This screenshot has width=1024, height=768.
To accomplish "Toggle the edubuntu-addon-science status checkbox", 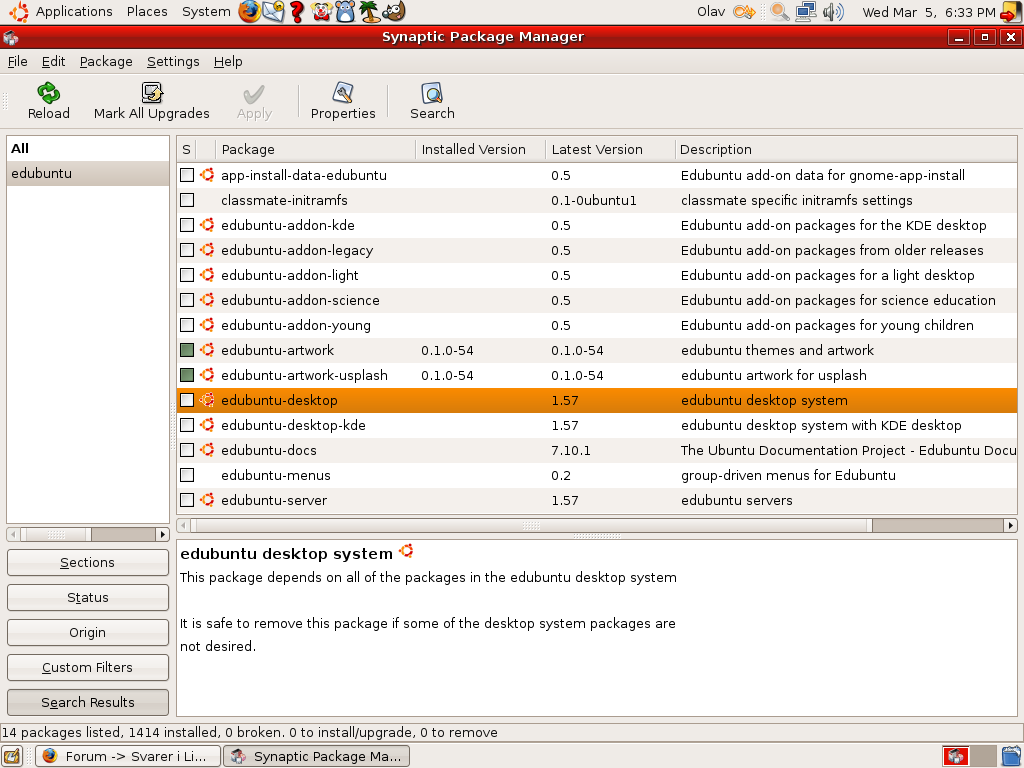I will click(x=187, y=300).
